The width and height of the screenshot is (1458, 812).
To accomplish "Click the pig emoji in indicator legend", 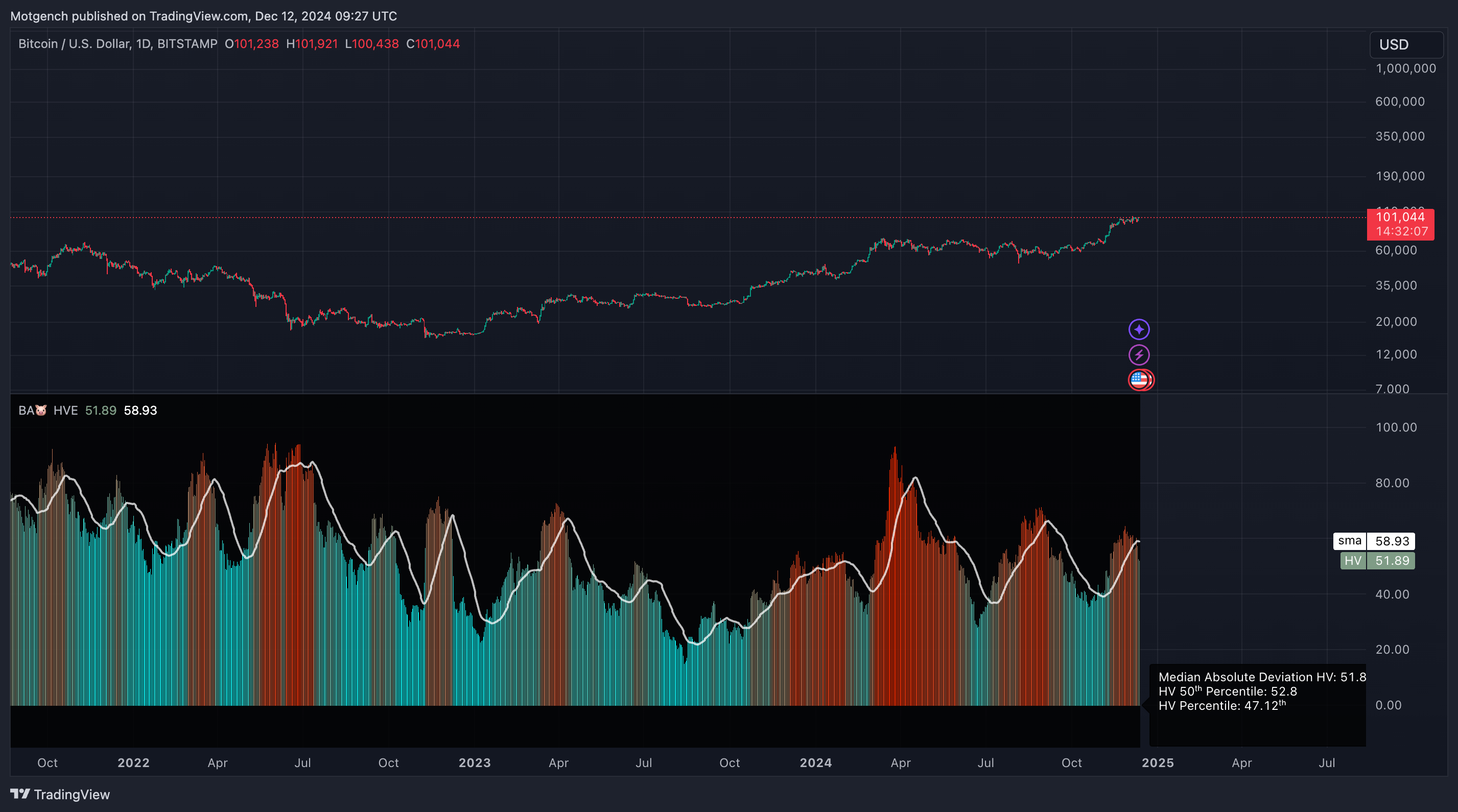I will tap(41, 410).
